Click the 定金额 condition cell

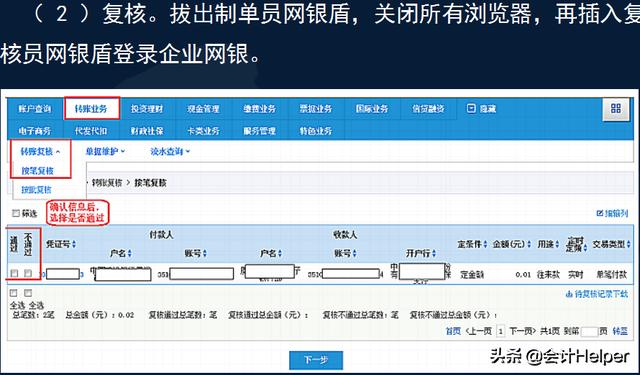click(472, 275)
